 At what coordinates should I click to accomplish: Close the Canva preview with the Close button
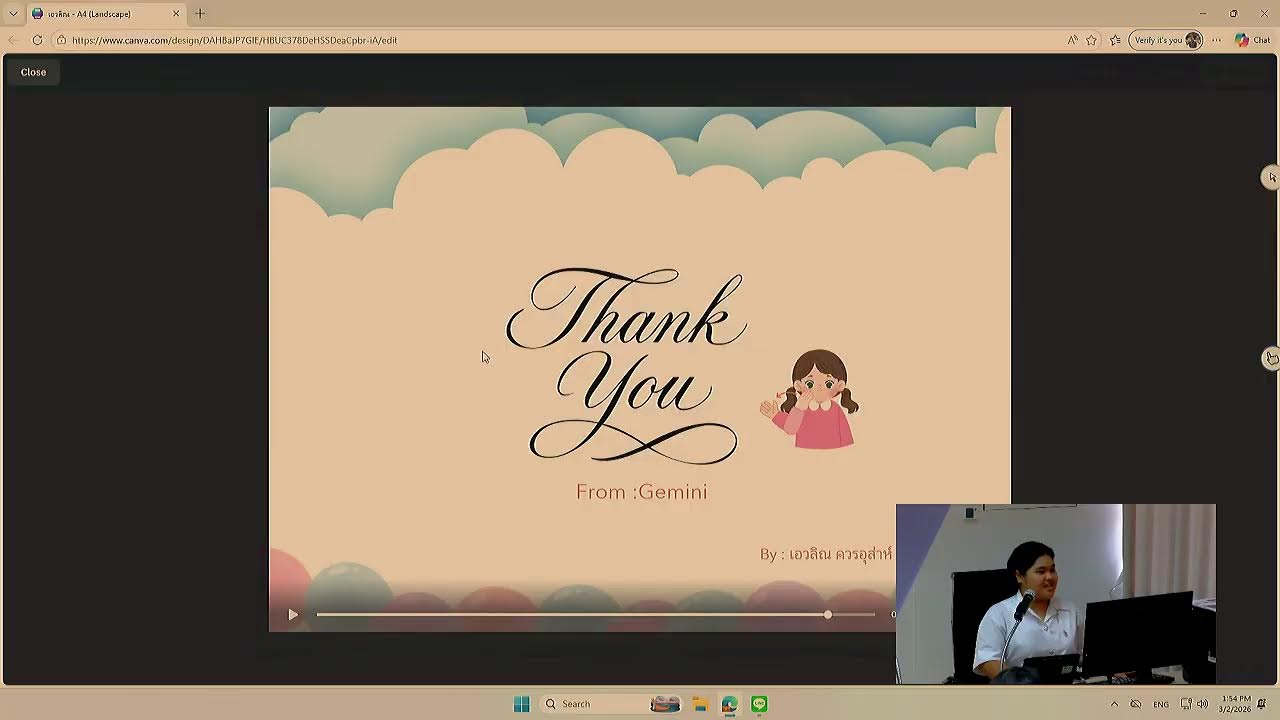(x=33, y=72)
